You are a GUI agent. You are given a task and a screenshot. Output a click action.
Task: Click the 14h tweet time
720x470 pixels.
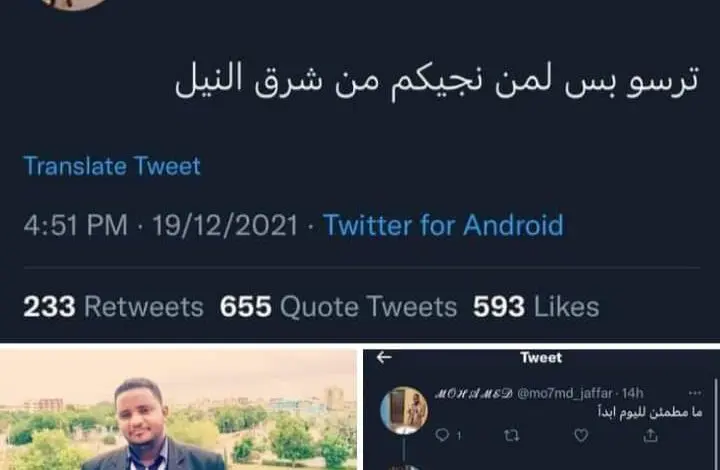[632, 393]
